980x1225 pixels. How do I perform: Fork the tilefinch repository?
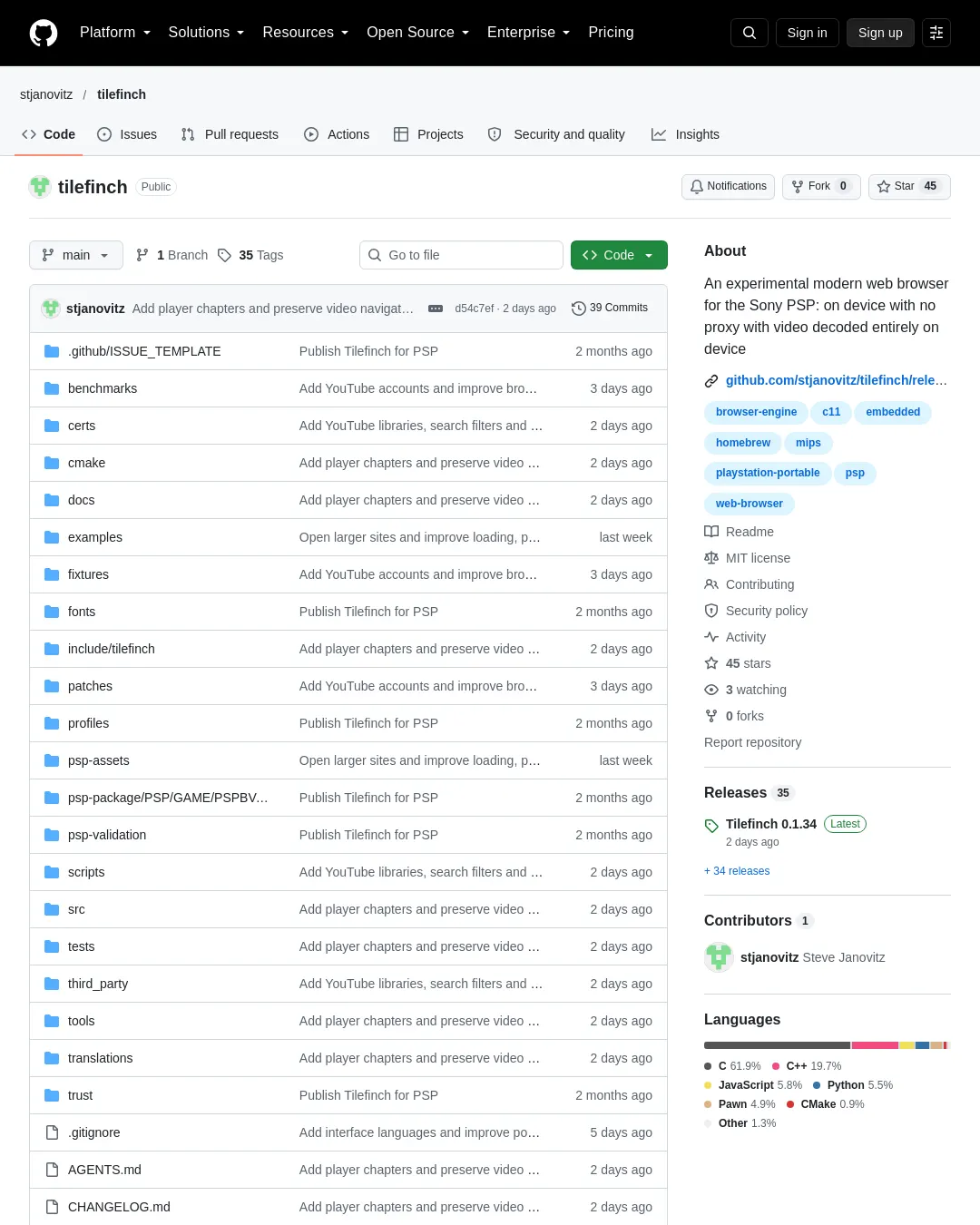pos(821,186)
